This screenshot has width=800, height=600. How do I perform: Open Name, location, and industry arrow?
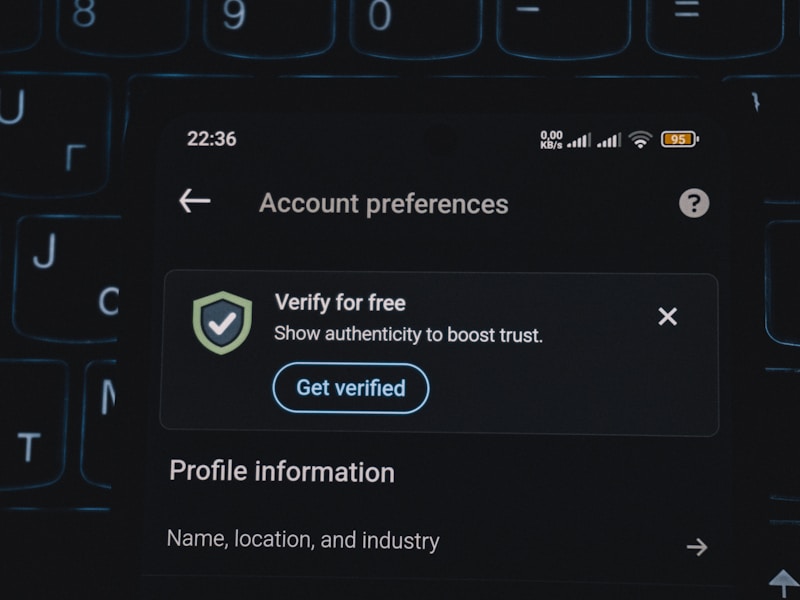pyautogui.click(x=697, y=547)
